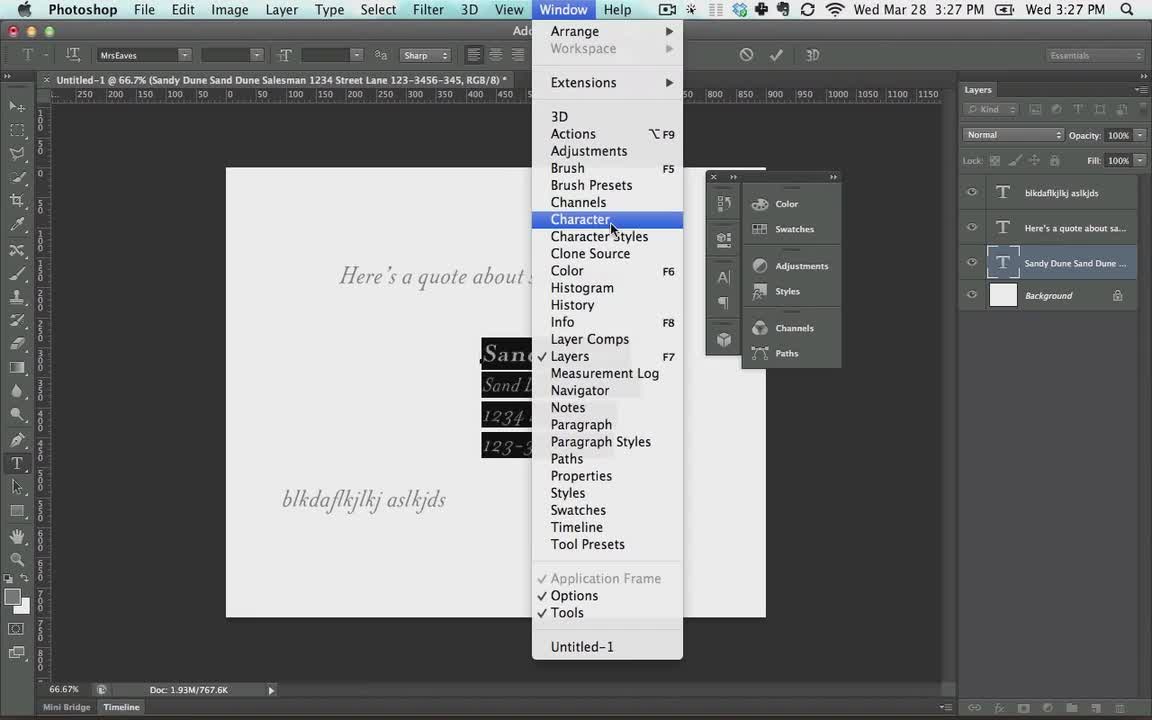Image resolution: width=1152 pixels, height=720 pixels.
Task: Select the Crop tool
Action: click(17, 201)
